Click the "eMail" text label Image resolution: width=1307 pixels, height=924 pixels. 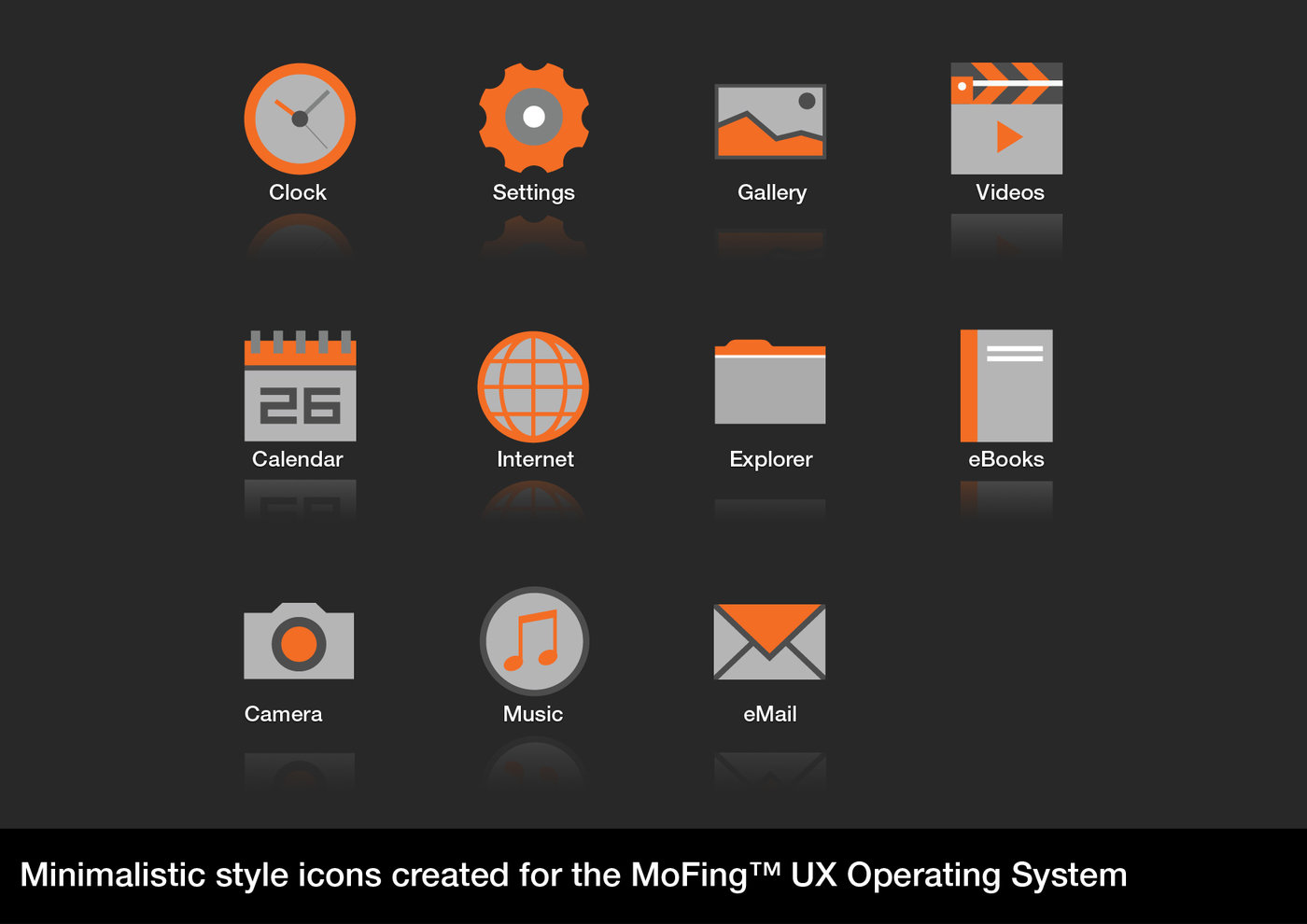(769, 714)
